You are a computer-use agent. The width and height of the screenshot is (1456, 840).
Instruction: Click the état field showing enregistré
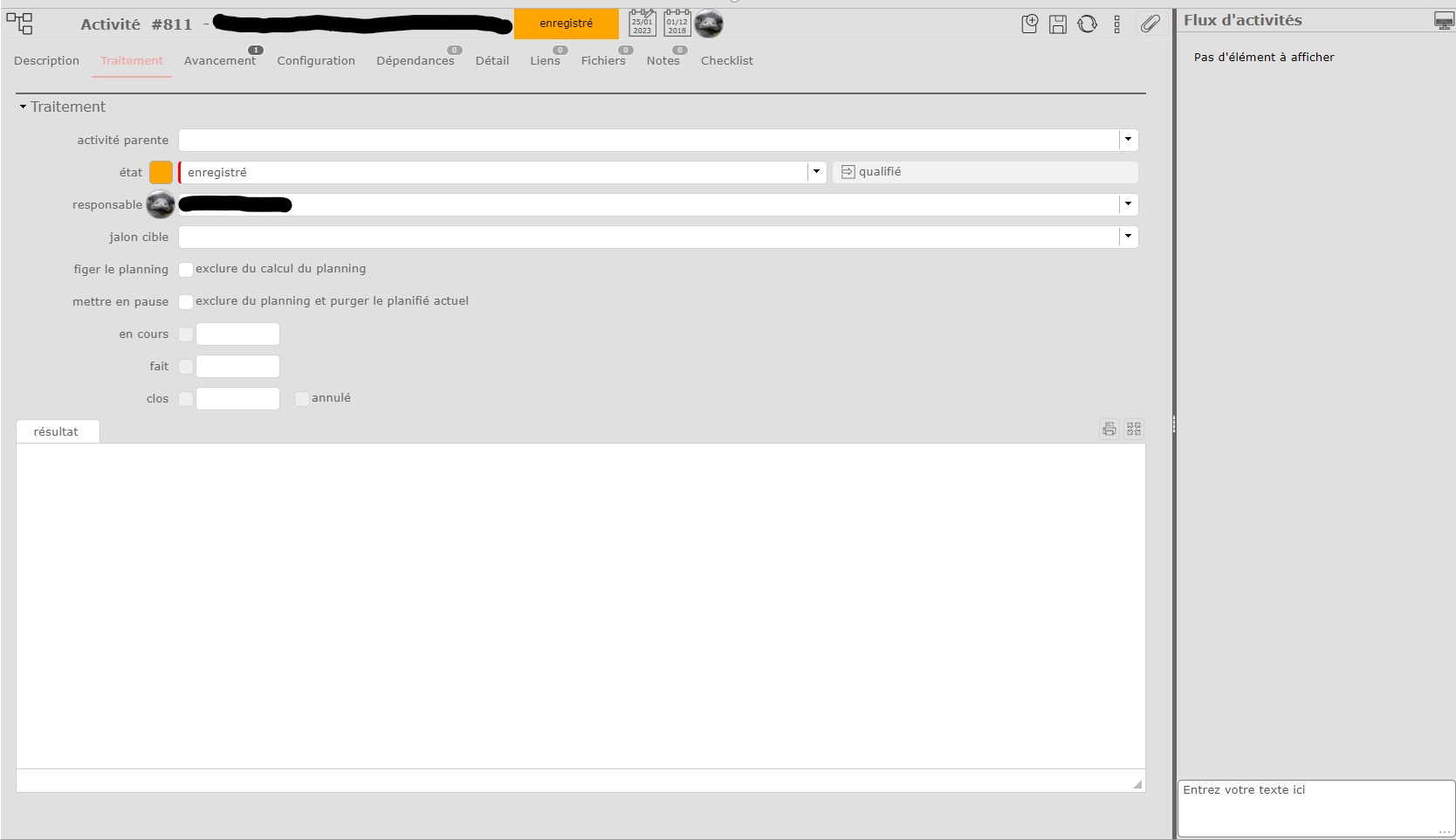coord(493,172)
